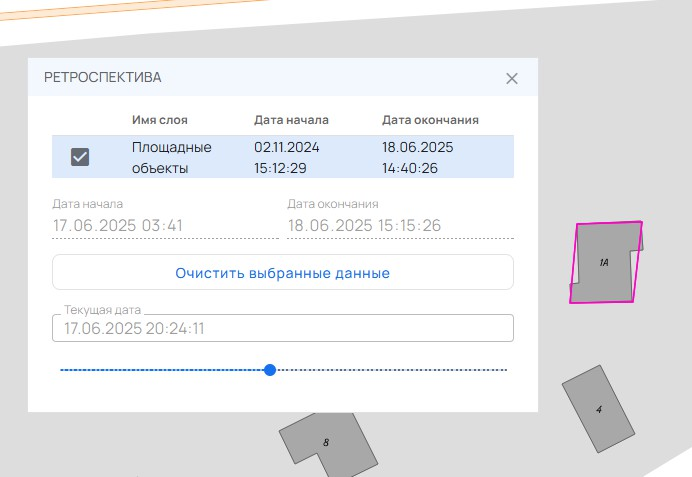This screenshot has height=477, width=692.
Task: Close the Ретроспектива dialog
Action: click(512, 78)
